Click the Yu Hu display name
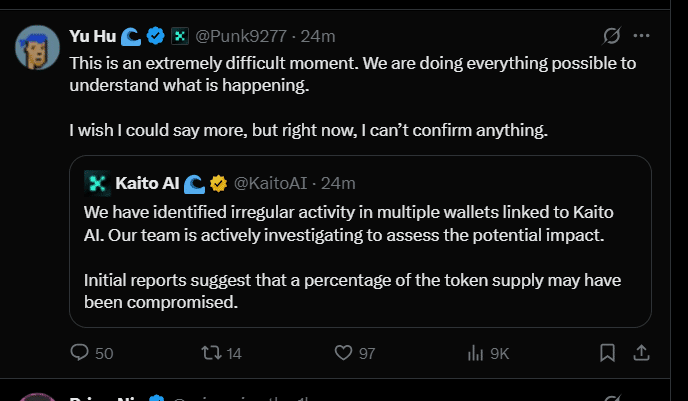Image resolution: width=688 pixels, height=401 pixels. click(92, 37)
